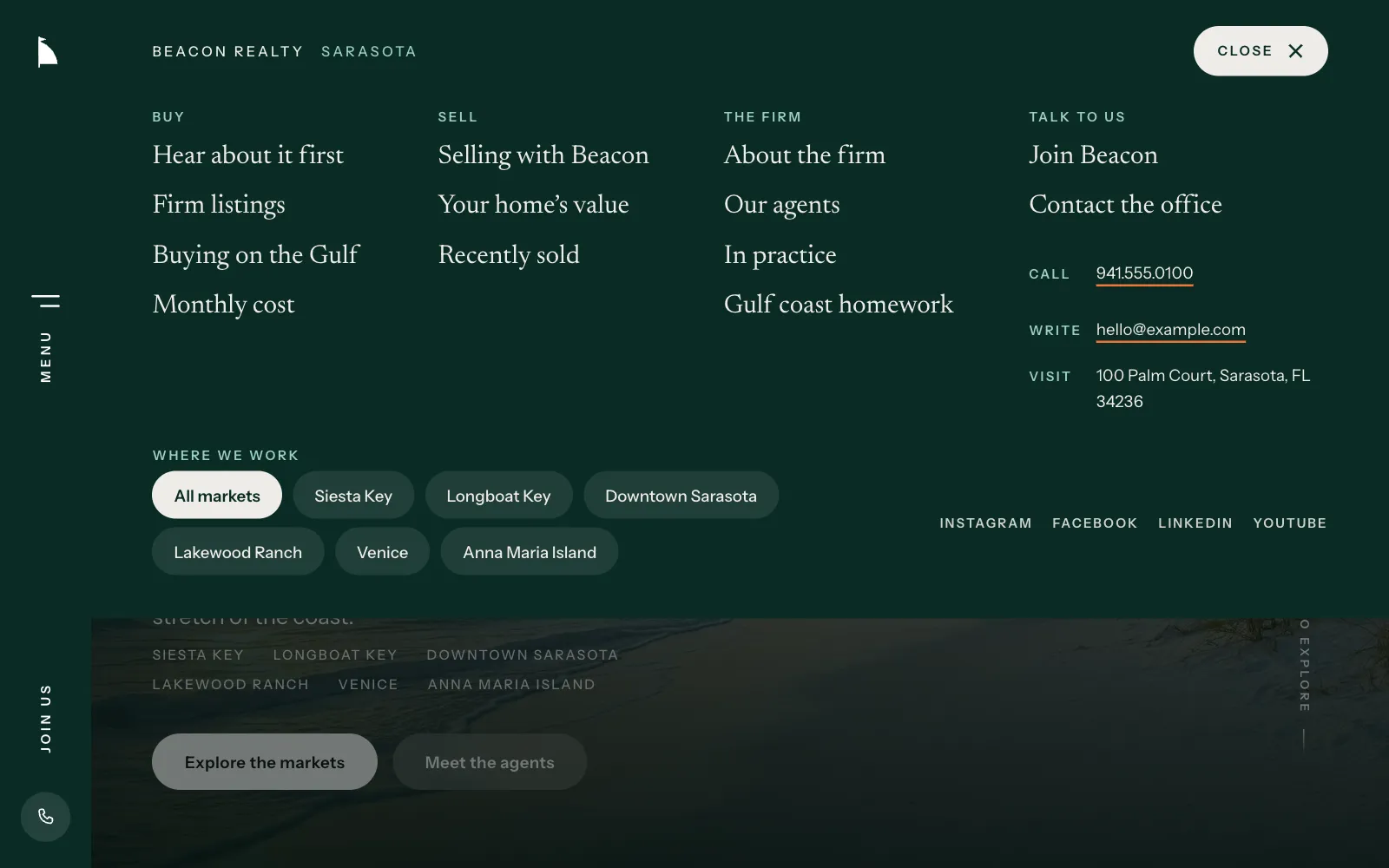Open Your home's value page
Image resolution: width=1389 pixels, height=868 pixels.
(x=533, y=205)
